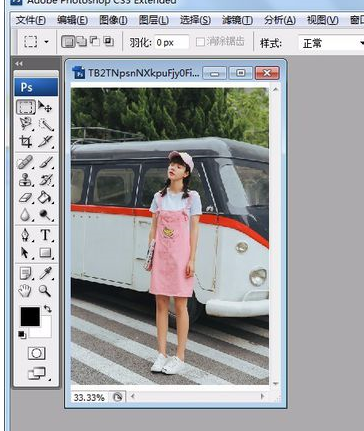Toggle Quick Mask mode button

(37, 353)
